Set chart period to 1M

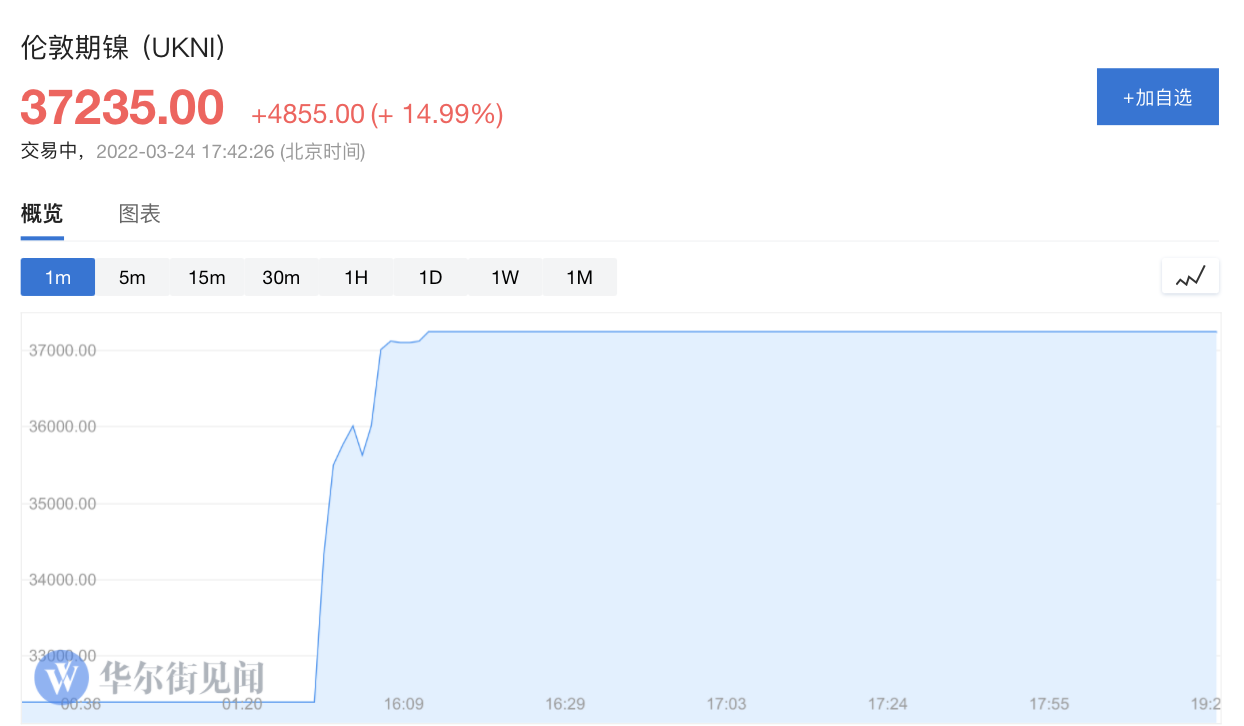point(579,277)
